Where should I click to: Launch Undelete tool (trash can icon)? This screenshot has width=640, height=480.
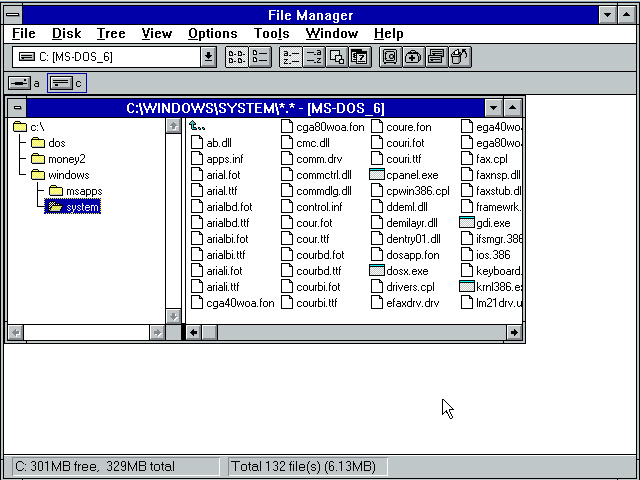pyautogui.click(x=459, y=57)
